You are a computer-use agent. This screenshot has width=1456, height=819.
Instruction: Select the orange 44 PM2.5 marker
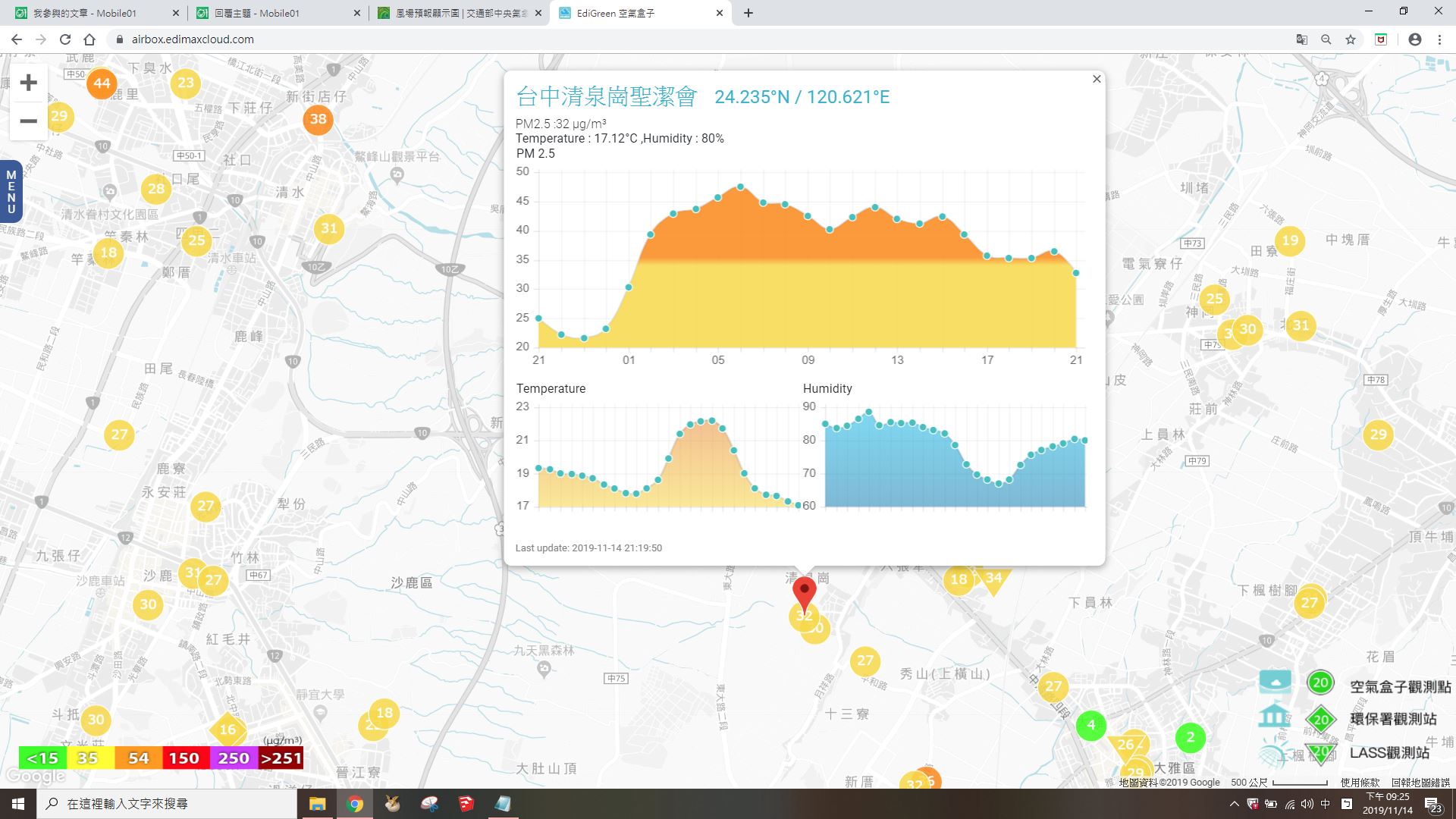(102, 83)
